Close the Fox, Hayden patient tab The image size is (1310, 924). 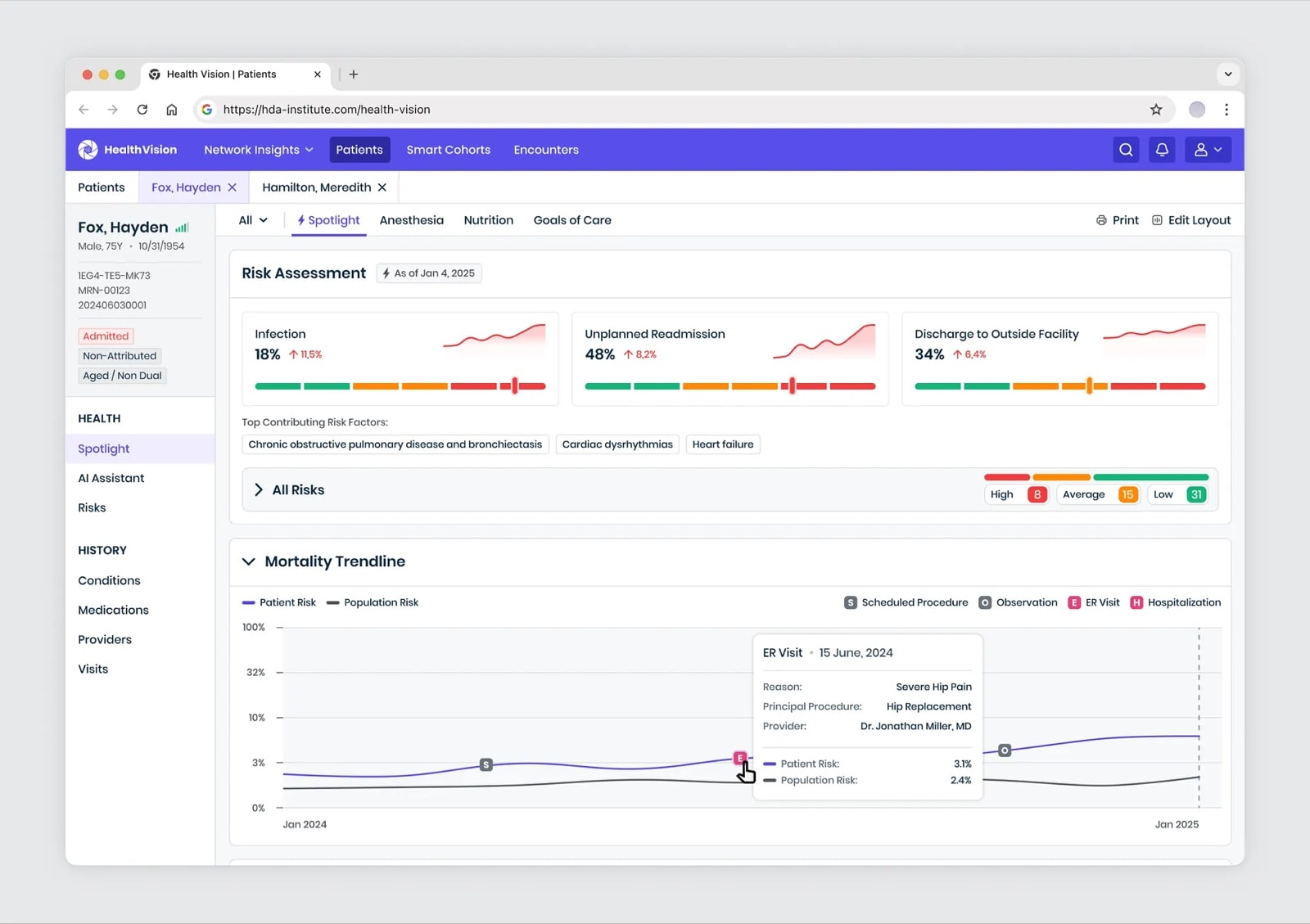[233, 187]
